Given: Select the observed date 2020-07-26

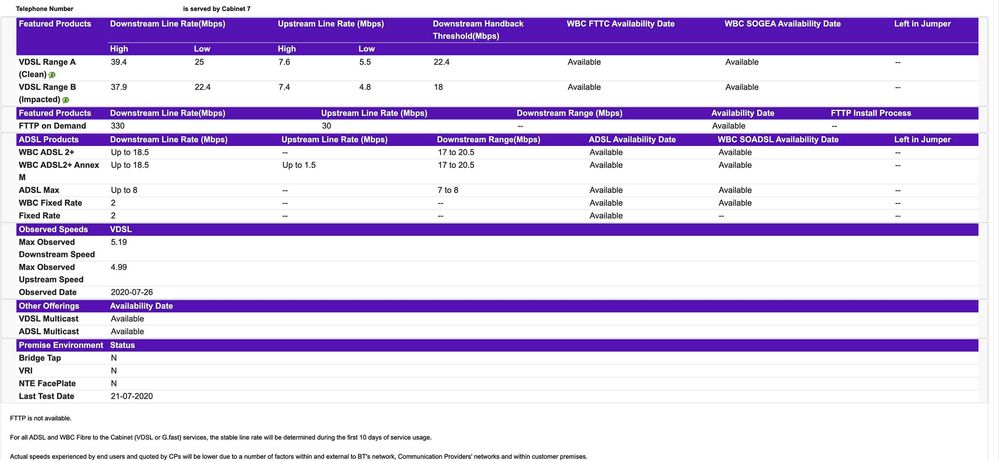Looking at the screenshot, I should click(x=131, y=292).
